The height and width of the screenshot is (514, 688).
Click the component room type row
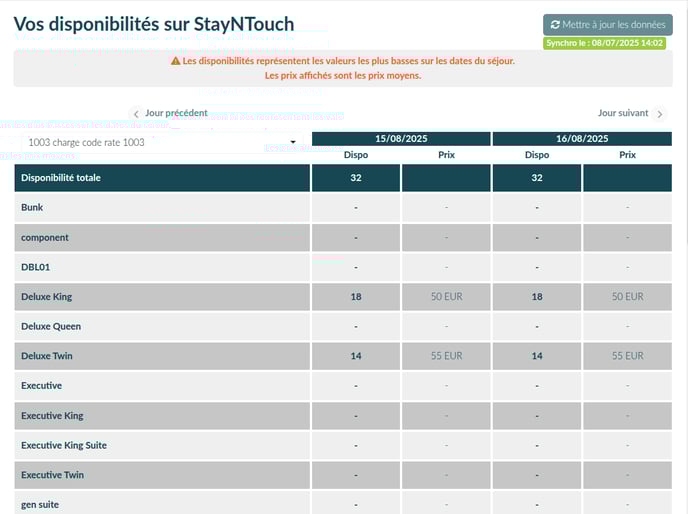[162, 237]
